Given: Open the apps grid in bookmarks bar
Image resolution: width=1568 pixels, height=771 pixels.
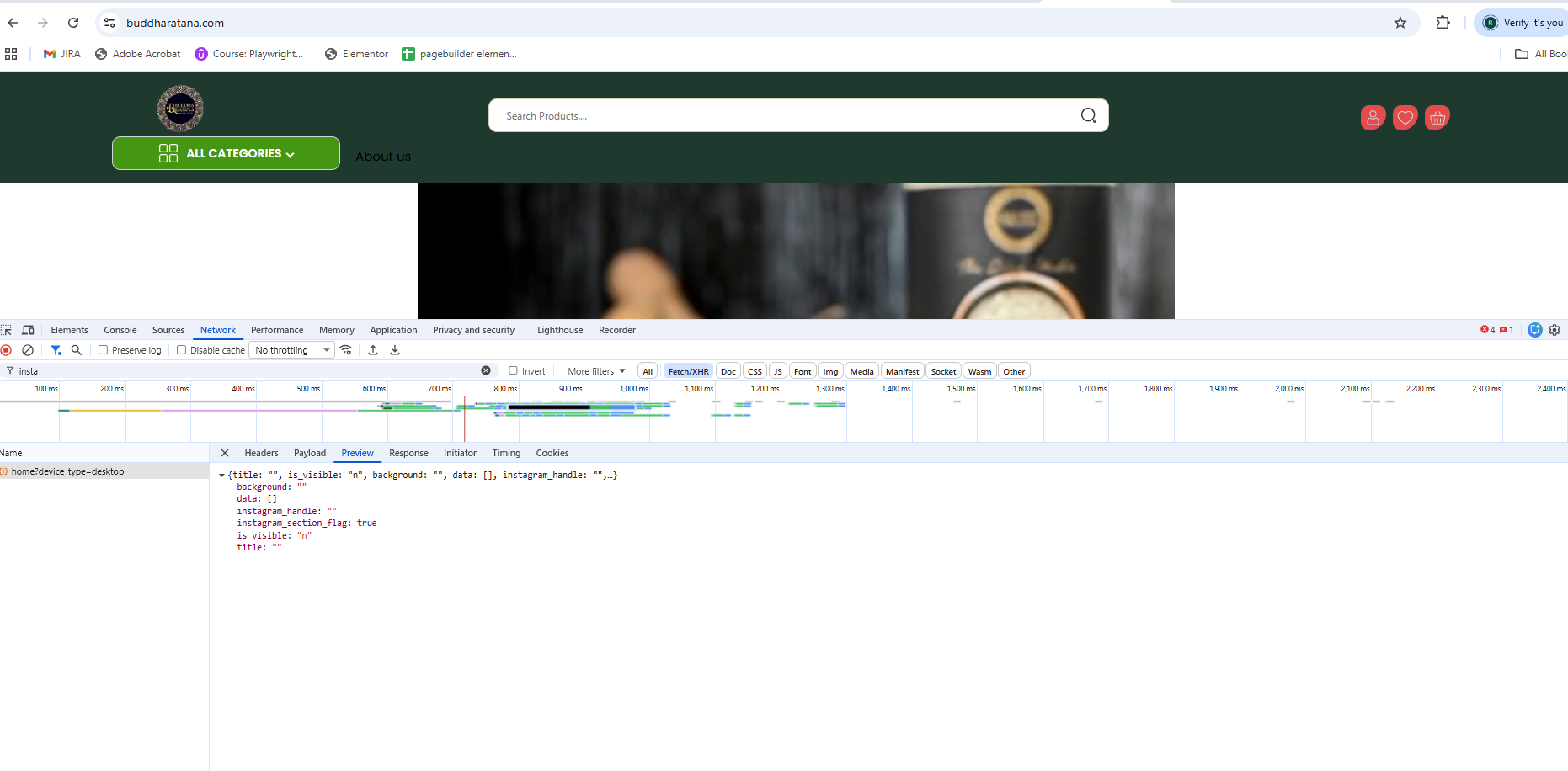Looking at the screenshot, I should tap(11, 54).
